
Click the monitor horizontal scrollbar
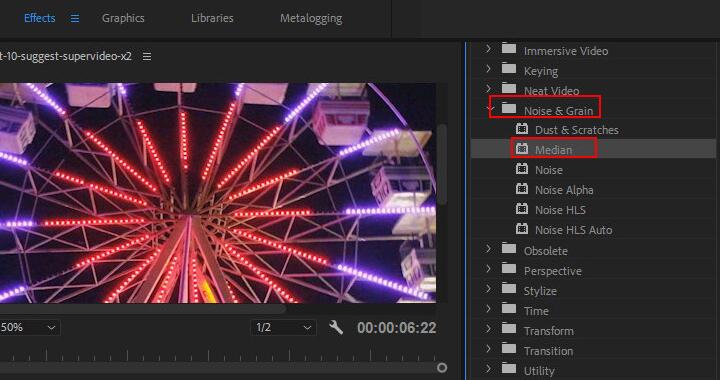pos(142,310)
